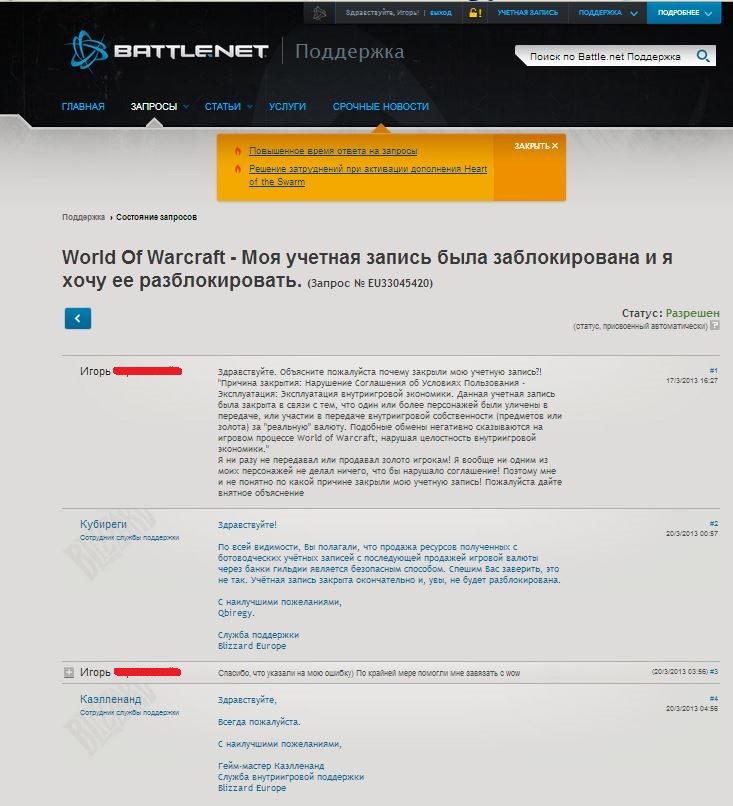Open the Статьи navigation dropdown
Image resolution: width=733 pixels, height=806 pixels.
pos(227,106)
